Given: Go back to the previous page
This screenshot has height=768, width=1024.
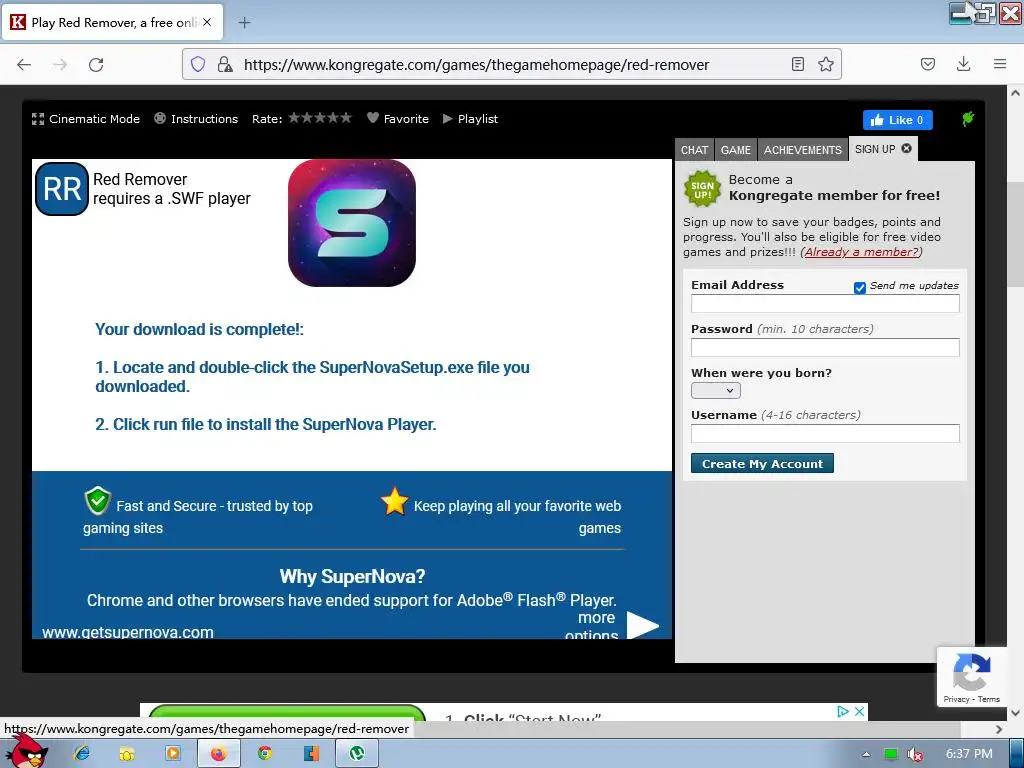Looking at the screenshot, I should [24, 64].
